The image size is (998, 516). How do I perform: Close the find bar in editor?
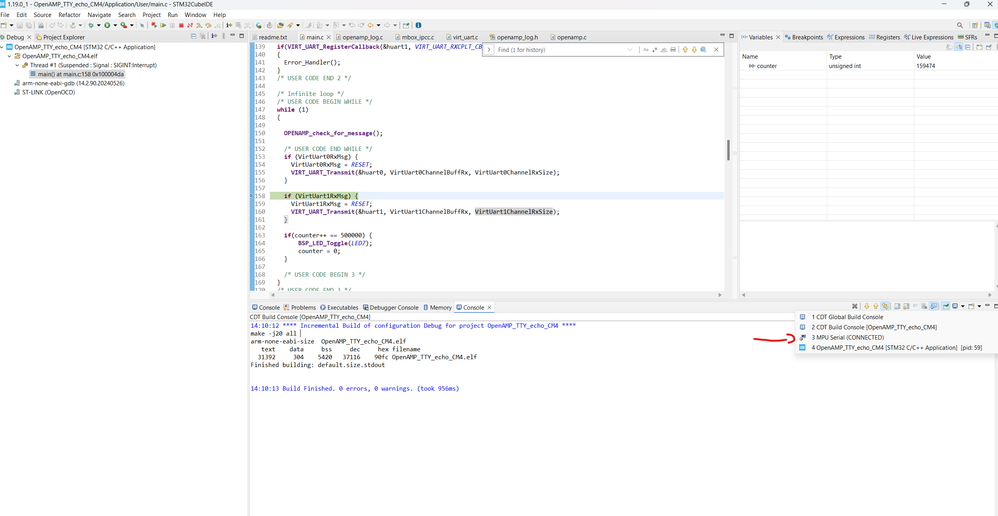coord(716,49)
